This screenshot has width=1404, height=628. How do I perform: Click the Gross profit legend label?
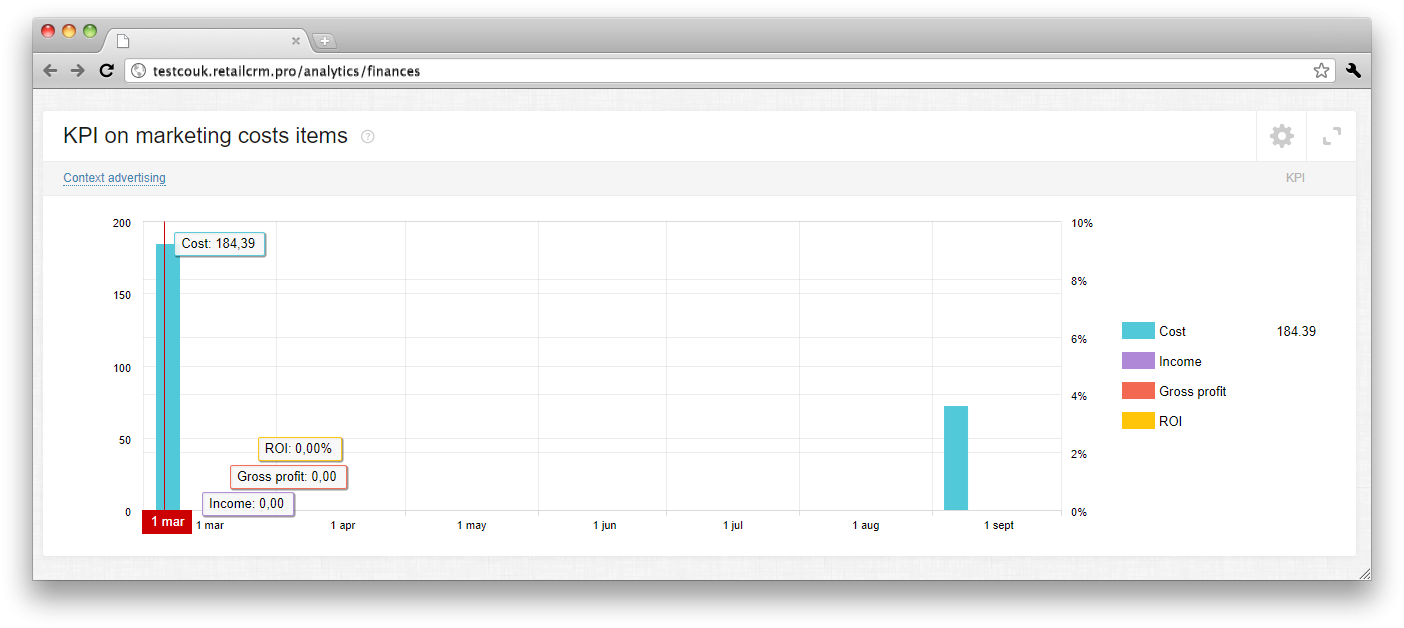1192,391
